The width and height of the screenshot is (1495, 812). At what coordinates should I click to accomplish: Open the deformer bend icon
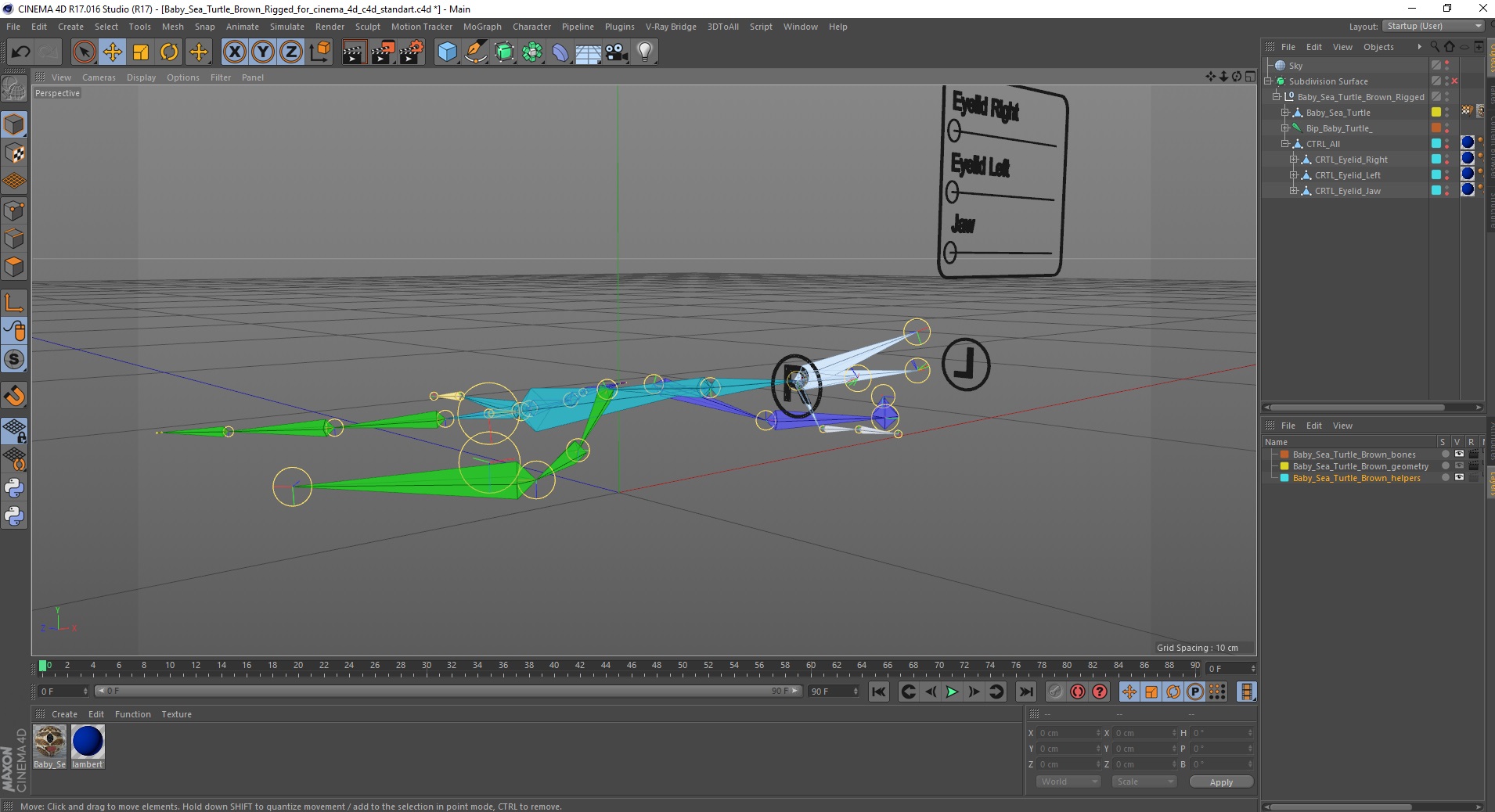point(560,52)
